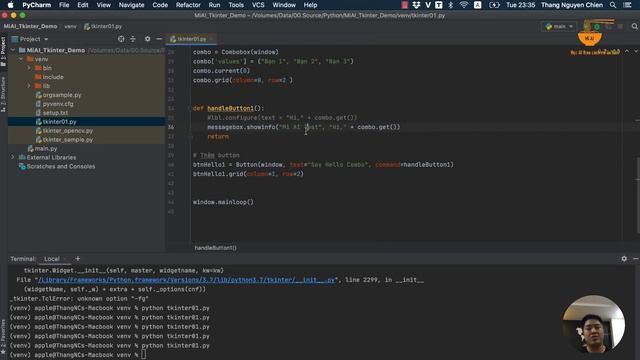
Task: Open the main run configuration dropdown
Action: pos(559,26)
